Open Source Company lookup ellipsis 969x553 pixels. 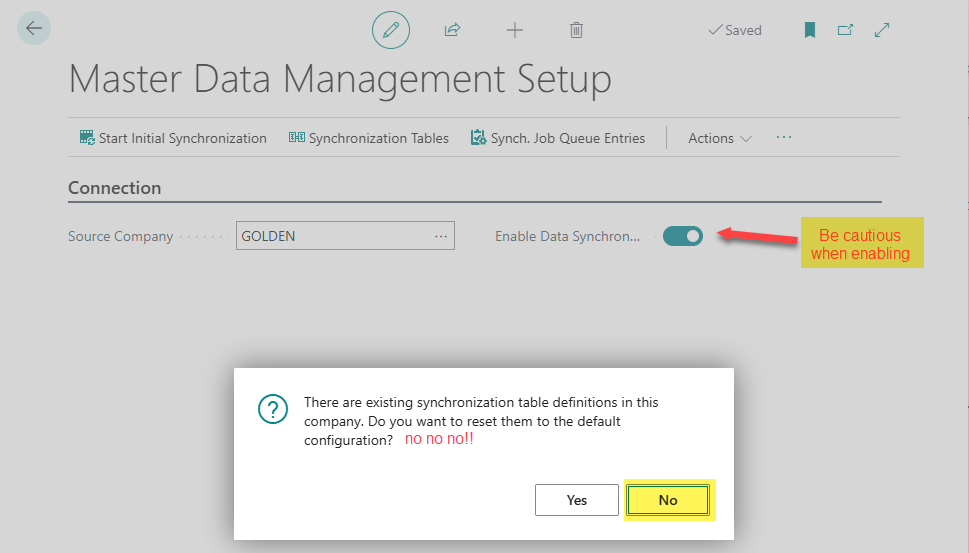tap(441, 236)
